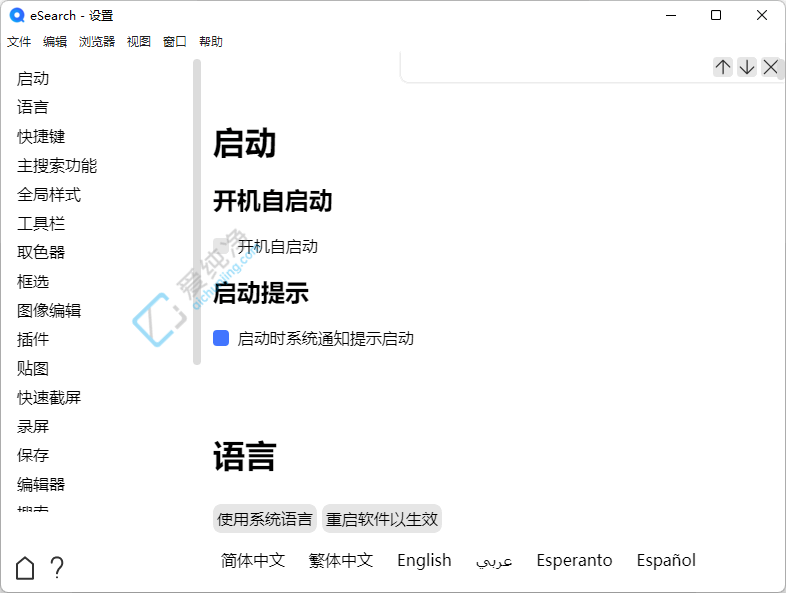Image resolution: width=786 pixels, height=593 pixels.
Task: Click 使用系统语言 button
Action: tap(265, 519)
